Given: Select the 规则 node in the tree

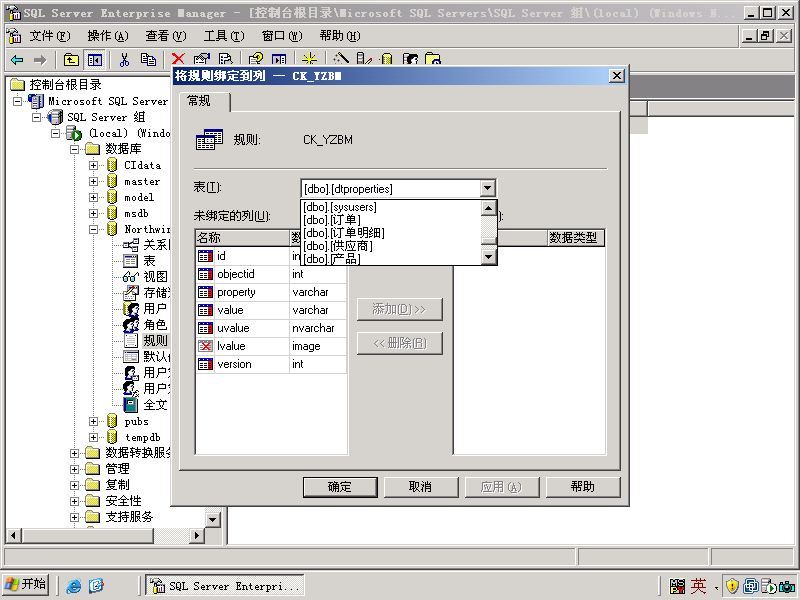Looking at the screenshot, I should point(155,340).
